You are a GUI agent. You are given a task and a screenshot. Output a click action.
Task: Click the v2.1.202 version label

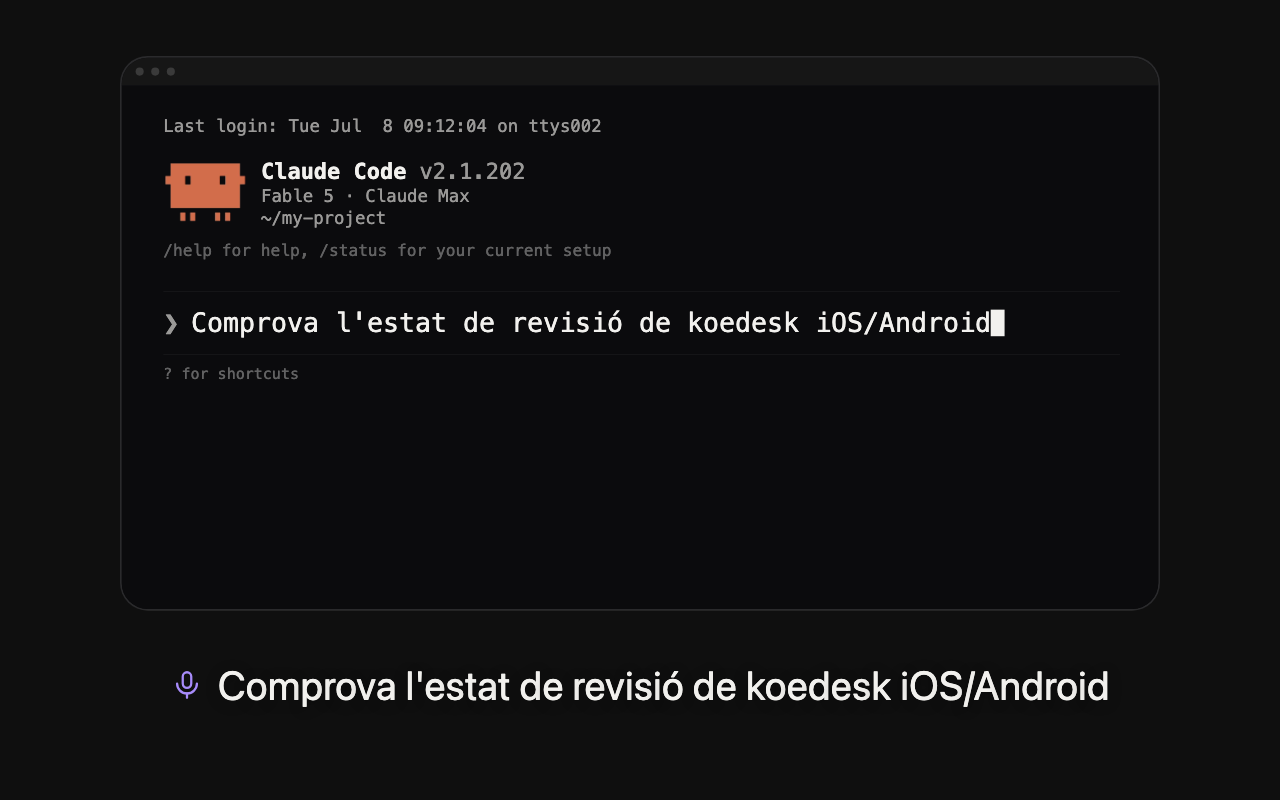click(x=472, y=171)
